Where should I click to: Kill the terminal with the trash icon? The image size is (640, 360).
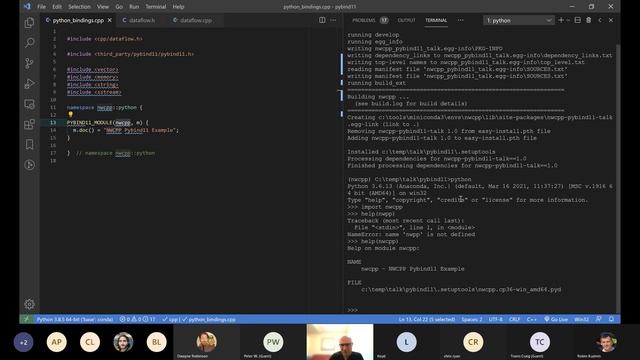pos(589,20)
